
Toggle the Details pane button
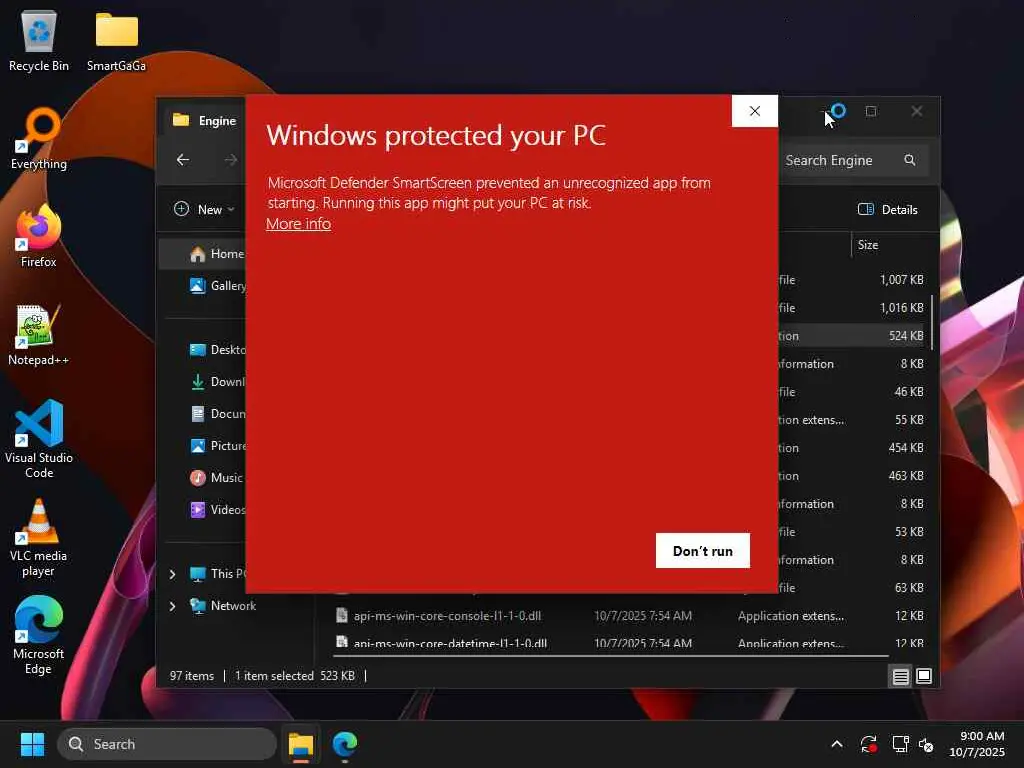[x=888, y=210]
